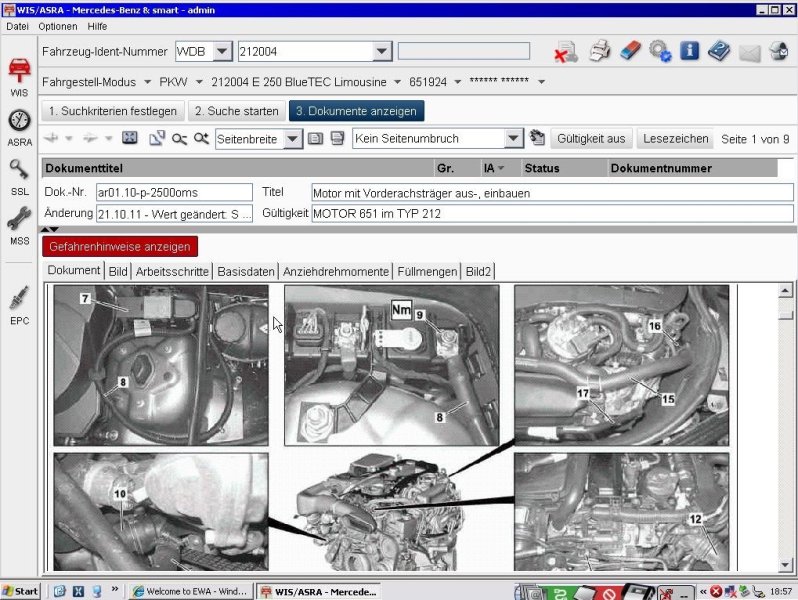Image resolution: width=798 pixels, height=600 pixels.
Task: Expand hidden system tray icons chevron
Action: pyautogui.click(x=703, y=591)
